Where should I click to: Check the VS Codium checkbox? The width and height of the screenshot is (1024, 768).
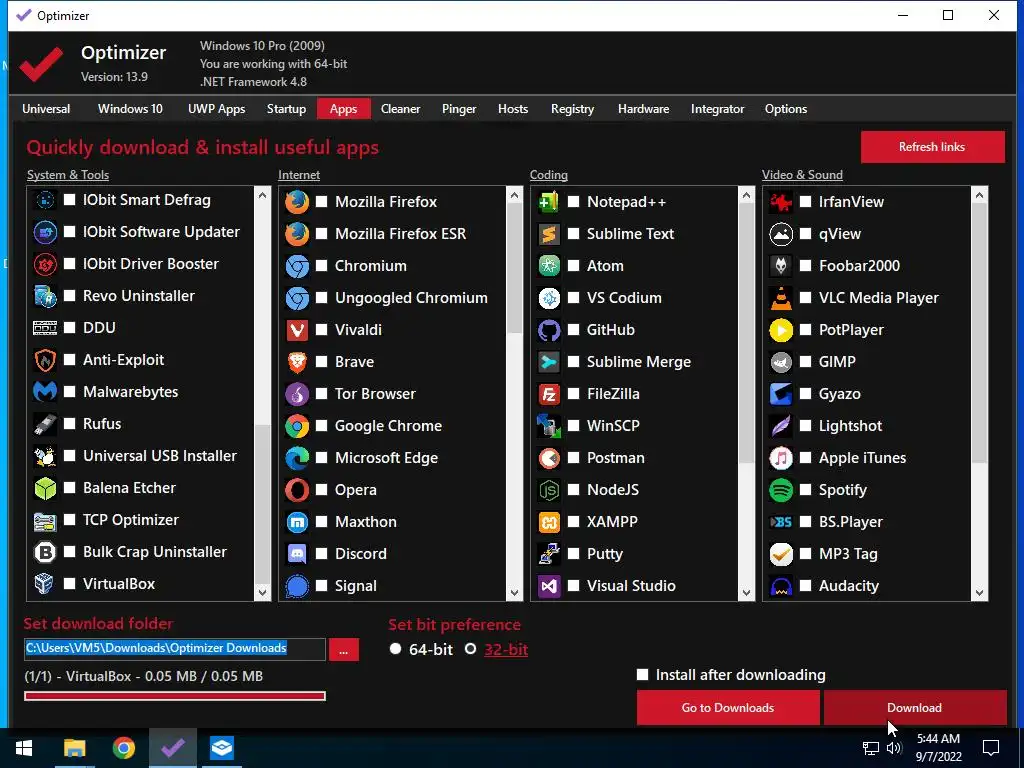[x=574, y=298]
